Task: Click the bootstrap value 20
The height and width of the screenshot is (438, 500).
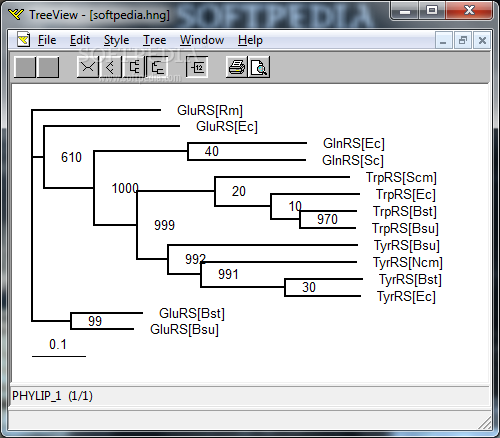Action: point(239,191)
